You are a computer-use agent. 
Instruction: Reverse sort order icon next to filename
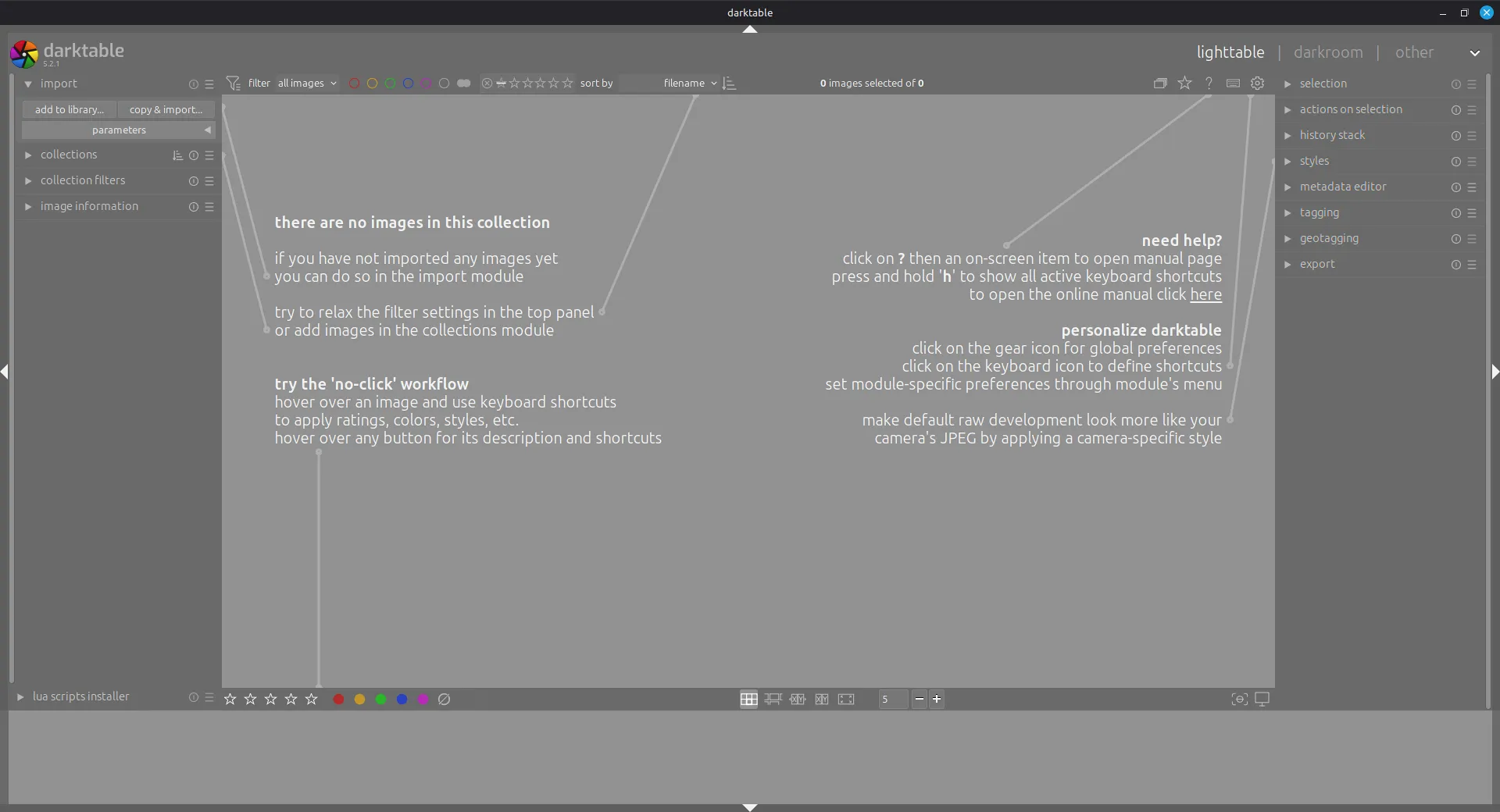tap(730, 83)
